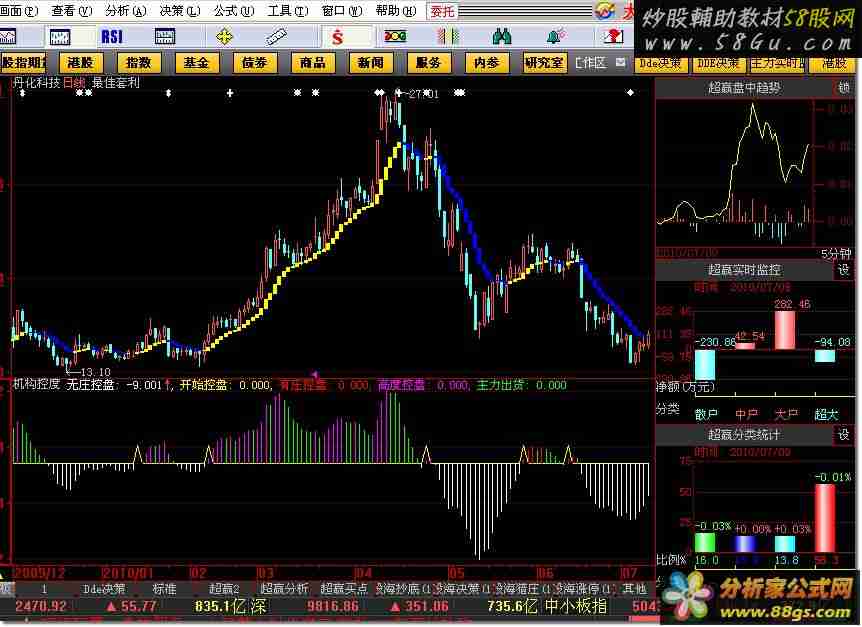
Task: Select the 标准 bottom tab
Action: pos(164,589)
